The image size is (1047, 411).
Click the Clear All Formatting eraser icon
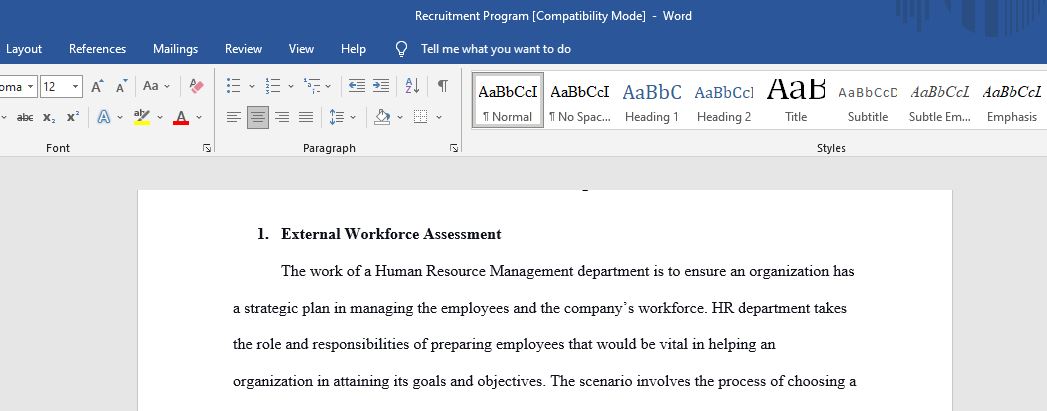196,86
